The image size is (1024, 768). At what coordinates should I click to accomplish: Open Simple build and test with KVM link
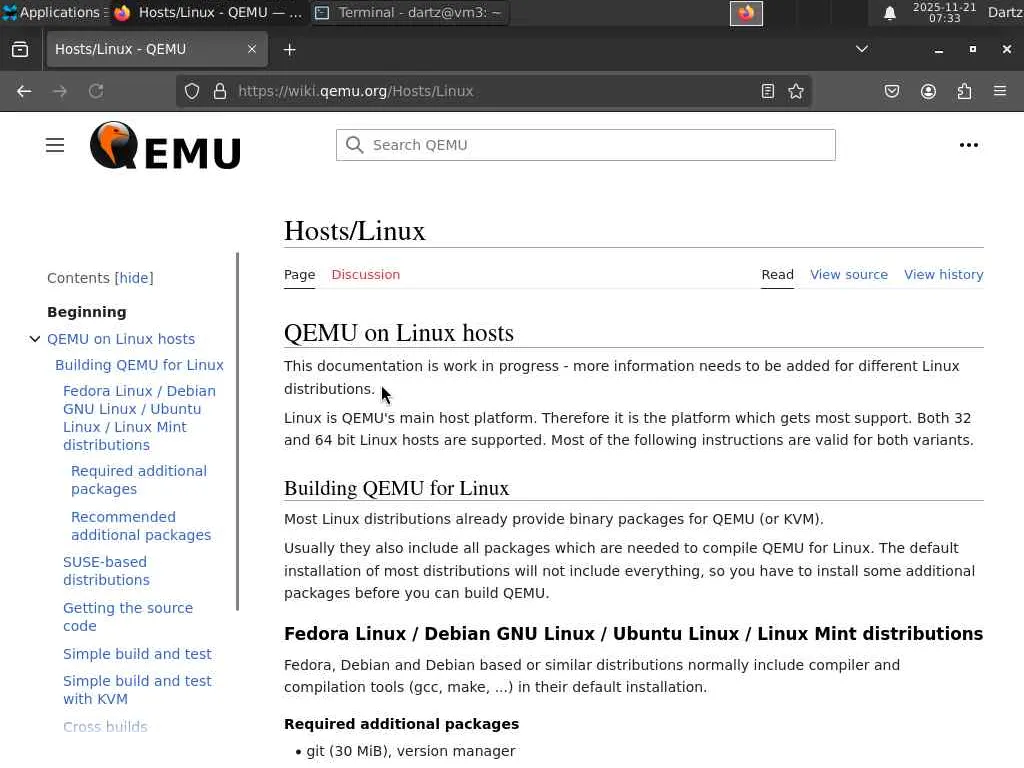pyautogui.click(x=137, y=690)
